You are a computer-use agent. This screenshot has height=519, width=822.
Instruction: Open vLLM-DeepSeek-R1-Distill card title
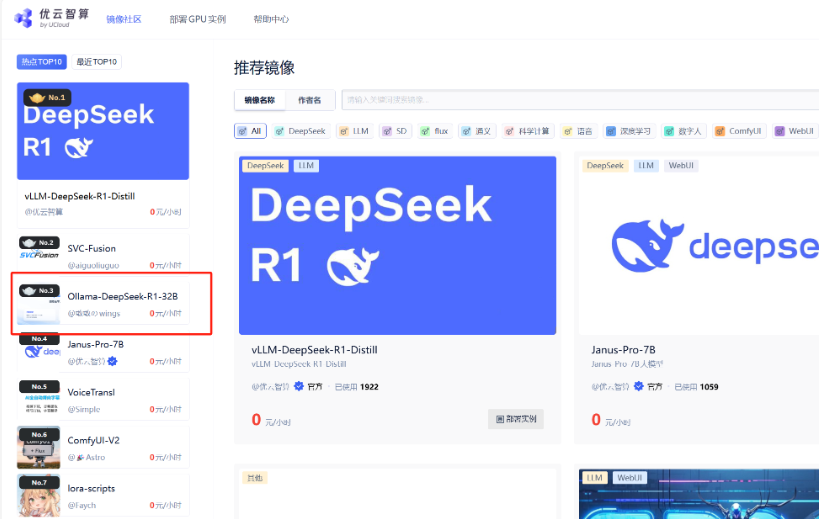[x=315, y=350]
